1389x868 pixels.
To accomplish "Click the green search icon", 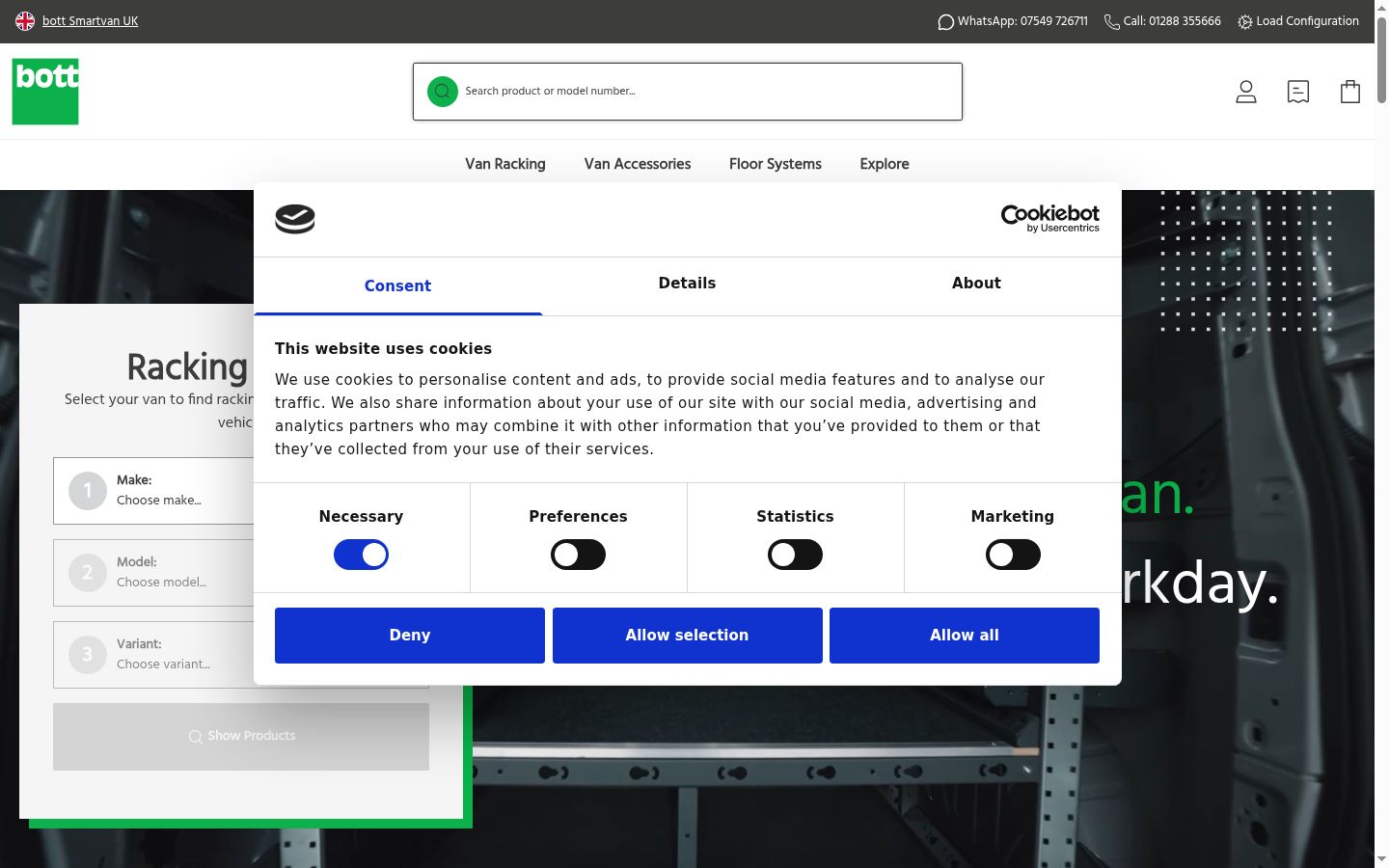I will click(443, 92).
